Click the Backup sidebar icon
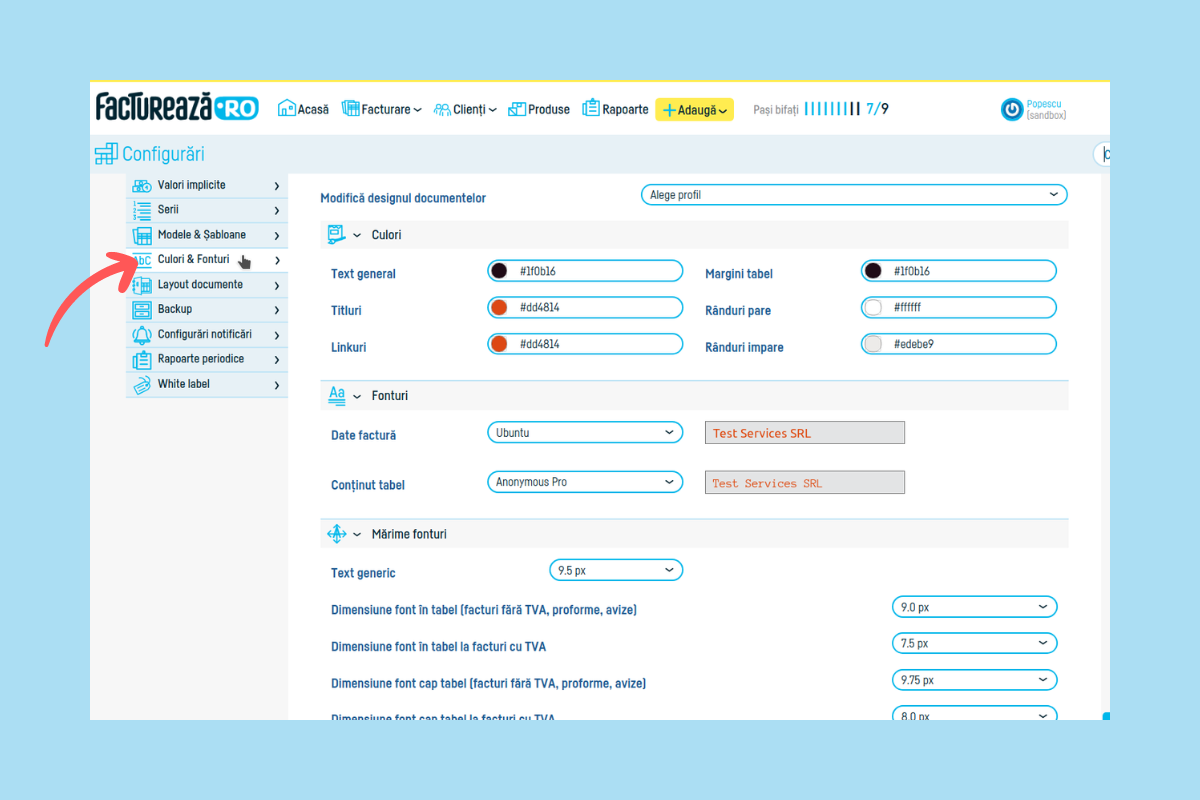 coord(142,310)
